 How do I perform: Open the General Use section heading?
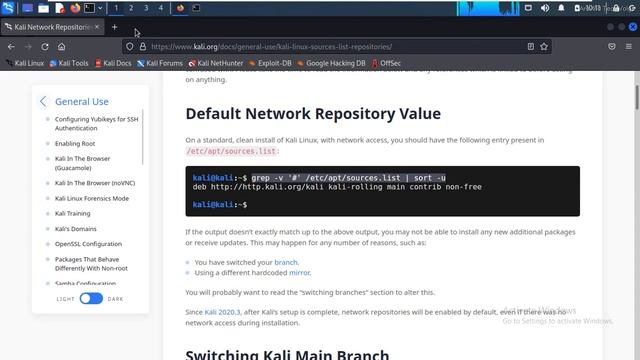click(82, 102)
